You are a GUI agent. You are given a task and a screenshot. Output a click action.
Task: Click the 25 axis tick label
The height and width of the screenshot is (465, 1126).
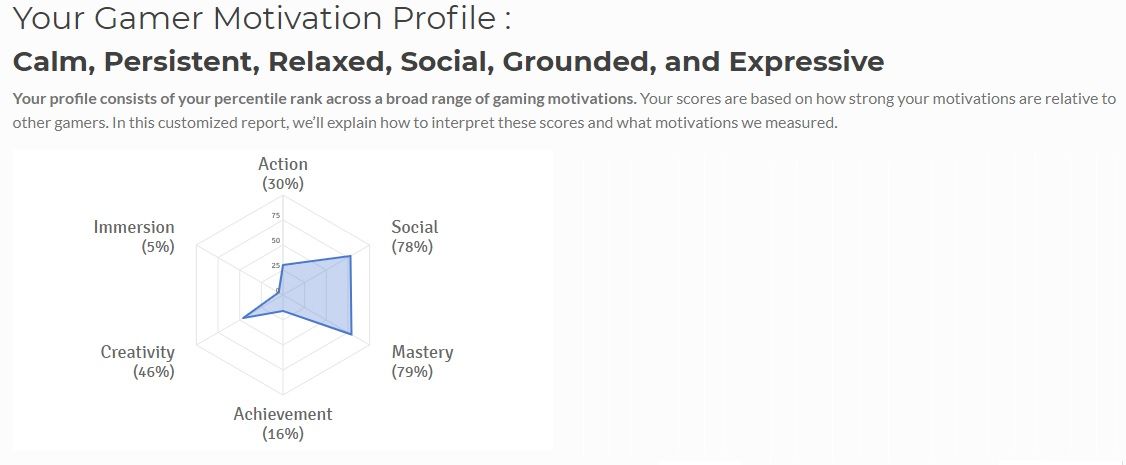click(276, 266)
